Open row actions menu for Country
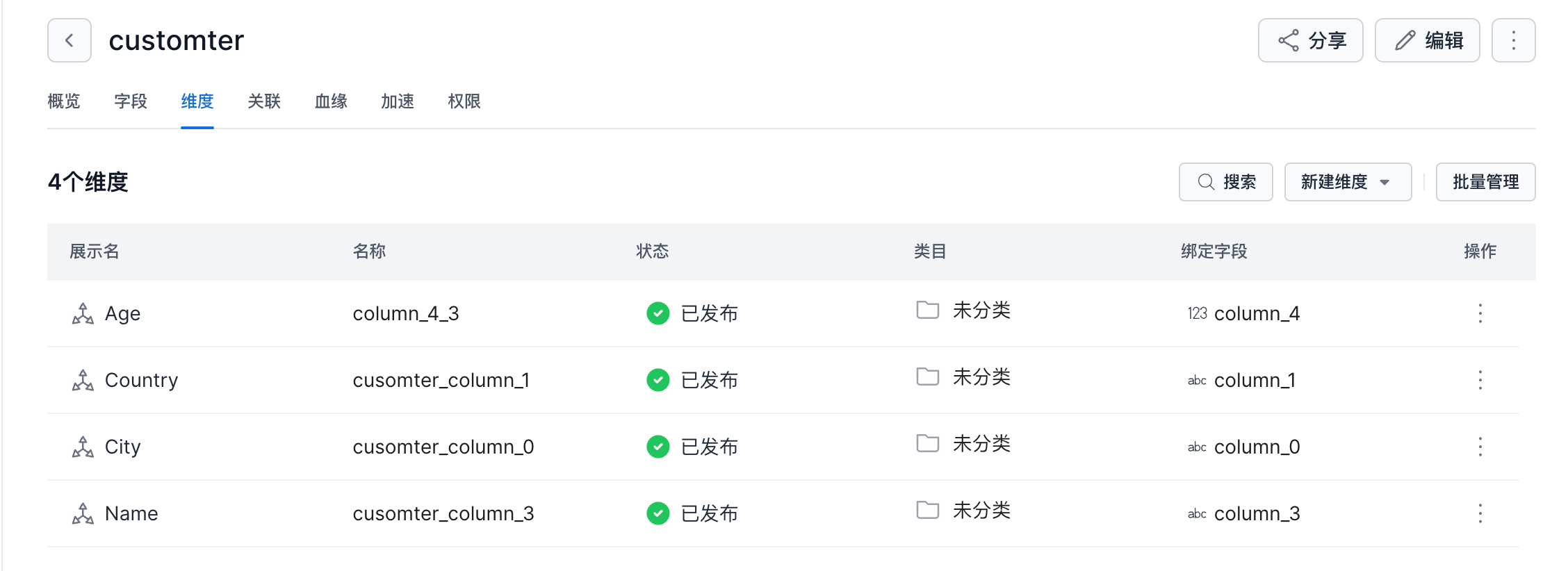This screenshot has height=571, width=1568. click(1480, 380)
